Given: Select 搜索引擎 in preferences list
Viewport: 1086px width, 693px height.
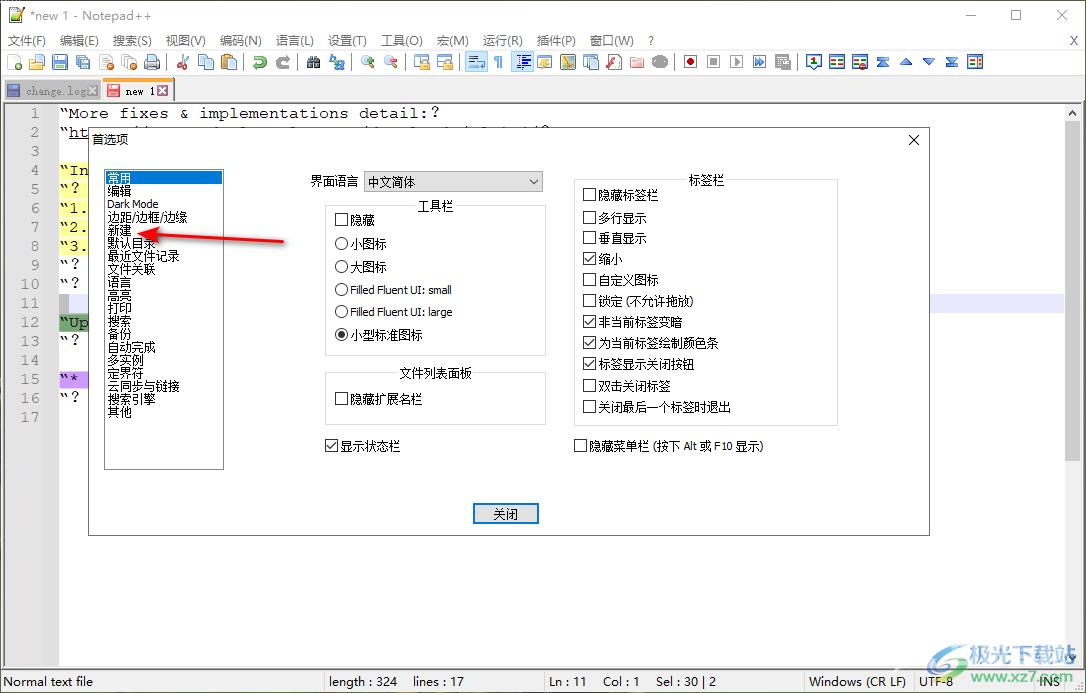Looking at the screenshot, I should [x=132, y=399].
